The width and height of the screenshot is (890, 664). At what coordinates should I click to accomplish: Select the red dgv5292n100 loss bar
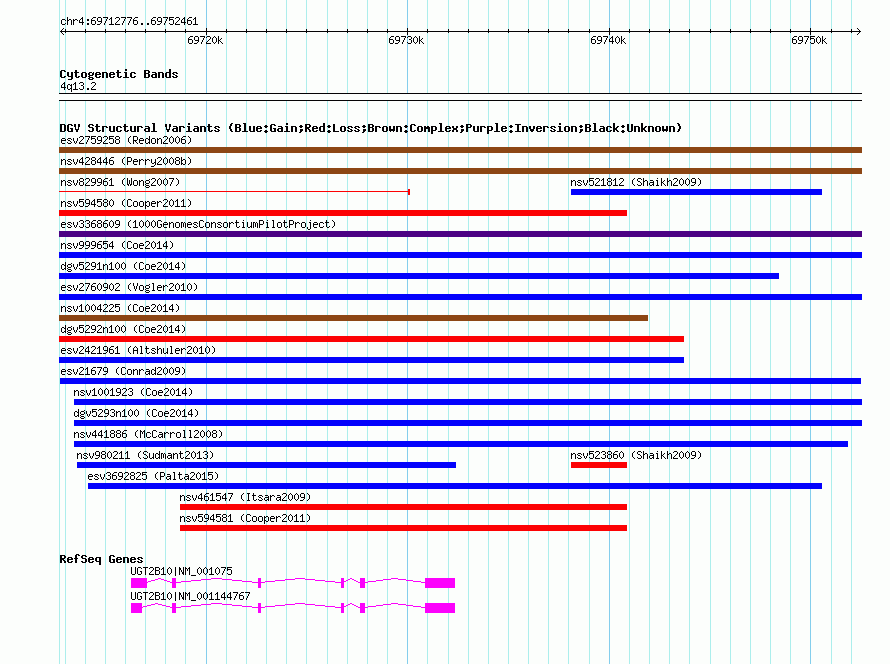pyautogui.click(x=371, y=339)
